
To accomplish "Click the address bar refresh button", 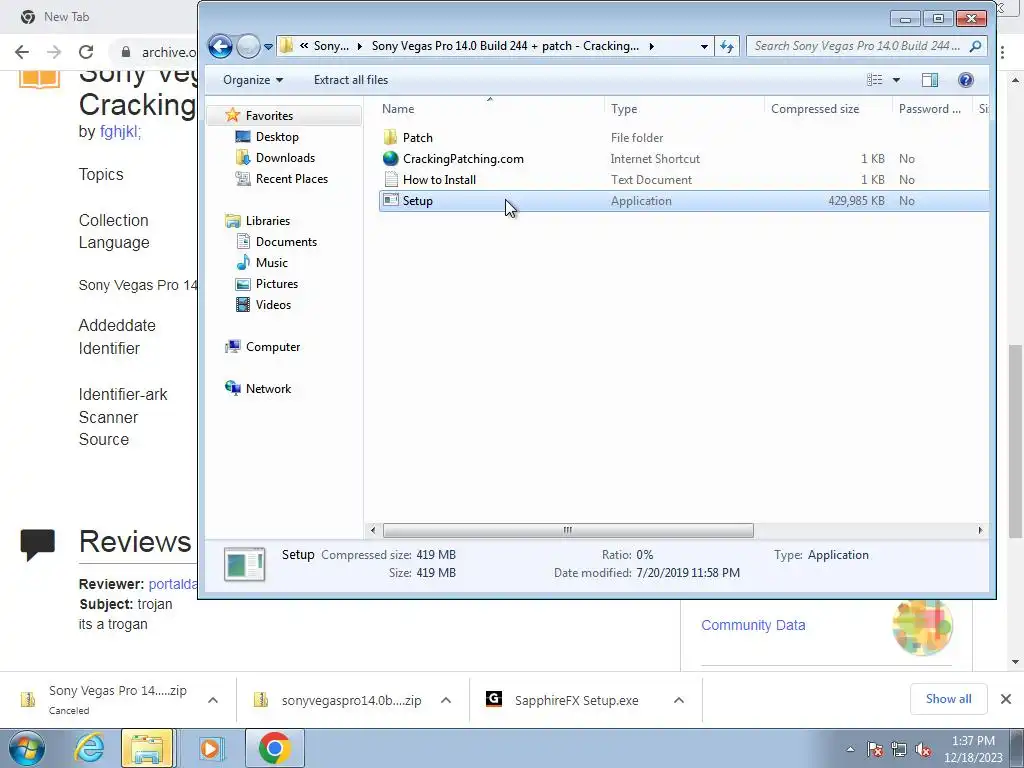I will click(727, 46).
